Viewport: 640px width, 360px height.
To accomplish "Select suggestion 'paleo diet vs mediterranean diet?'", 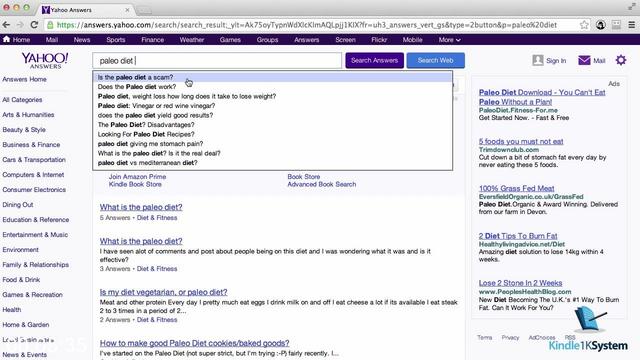I will pyautogui.click(x=272, y=162).
